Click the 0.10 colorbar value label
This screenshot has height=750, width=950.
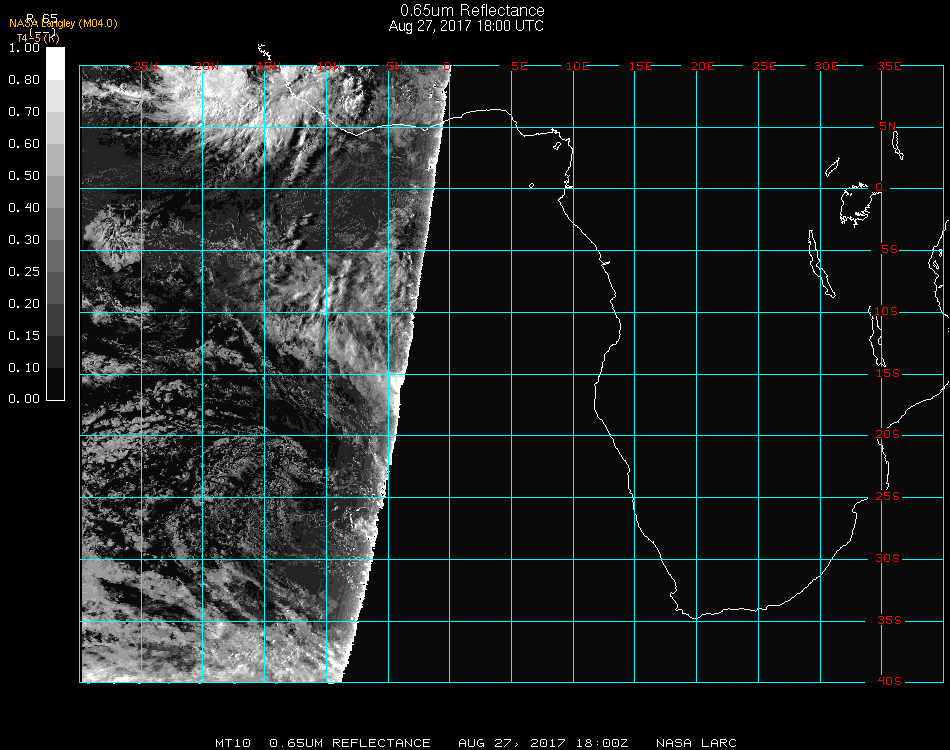[x=24, y=368]
